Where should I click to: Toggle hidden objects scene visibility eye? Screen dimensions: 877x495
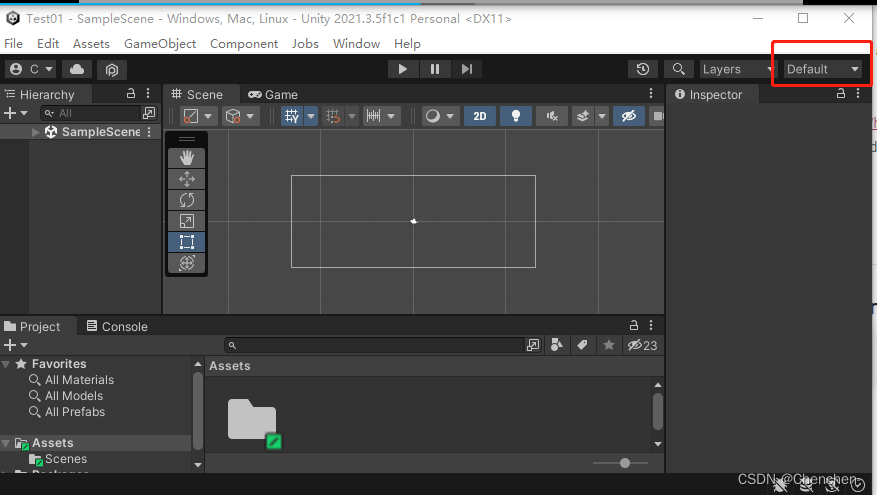click(x=628, y=116)
